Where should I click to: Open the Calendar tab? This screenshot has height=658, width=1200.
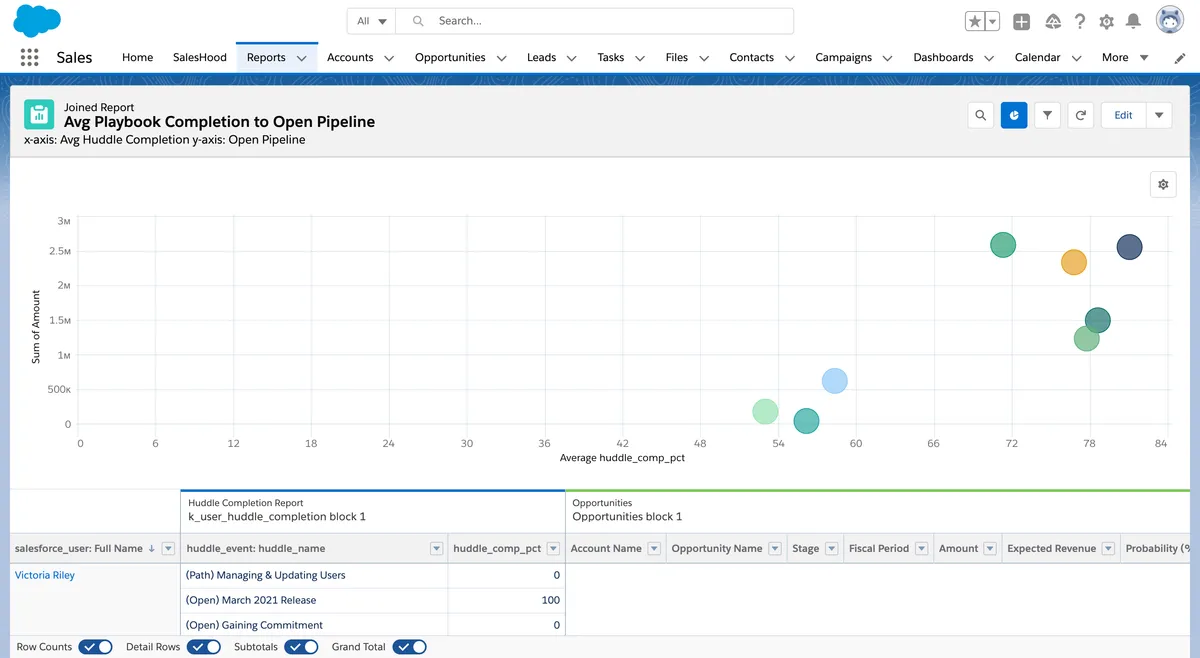coord(1038,57)
